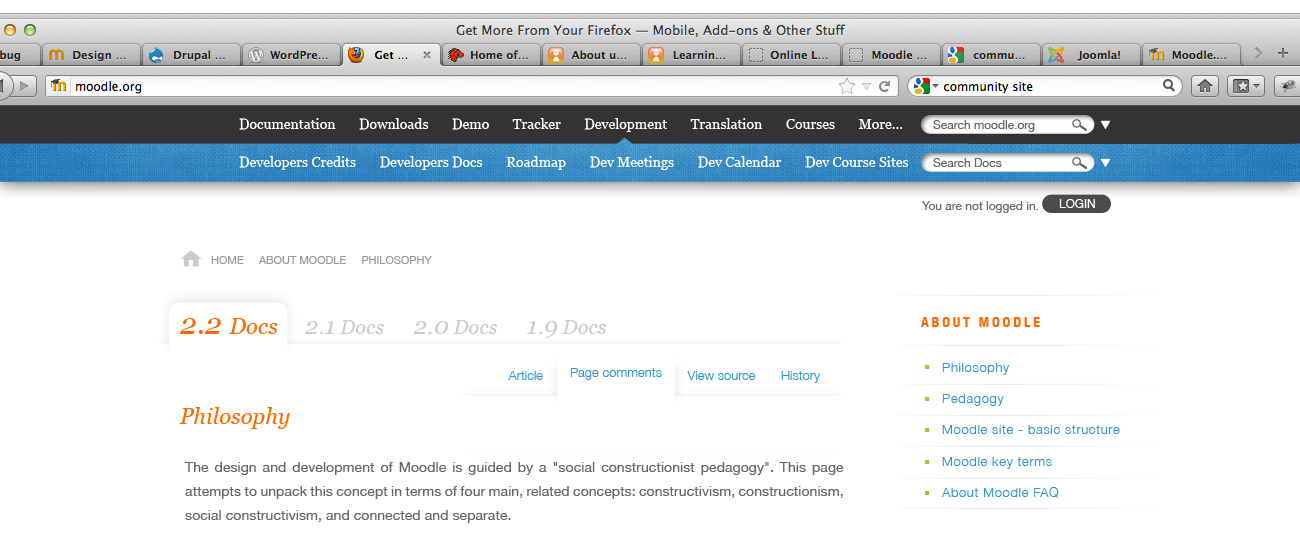
Task: Open Moodle site - basic structure link
Action: point(1030,429)
